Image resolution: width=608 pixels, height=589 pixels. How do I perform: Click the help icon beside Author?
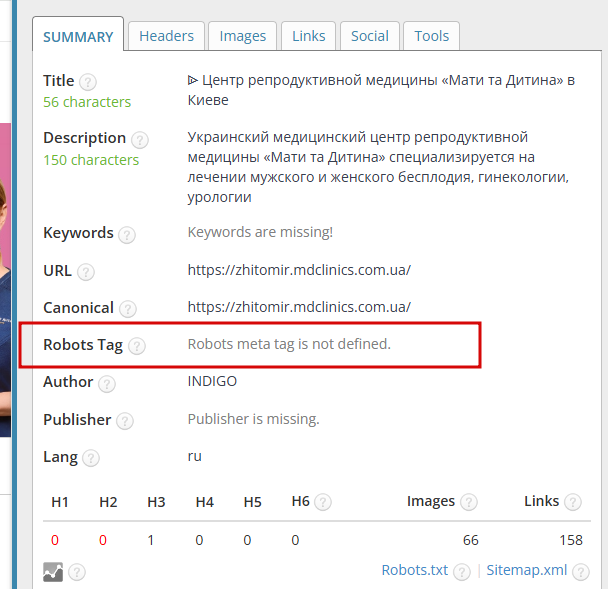[106, 383]
